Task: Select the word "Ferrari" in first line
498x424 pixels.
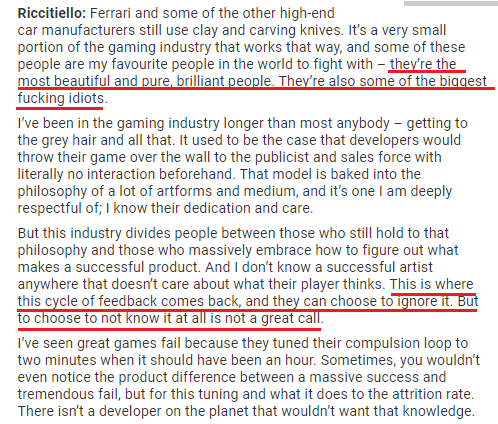Action: tap(111, 14)
